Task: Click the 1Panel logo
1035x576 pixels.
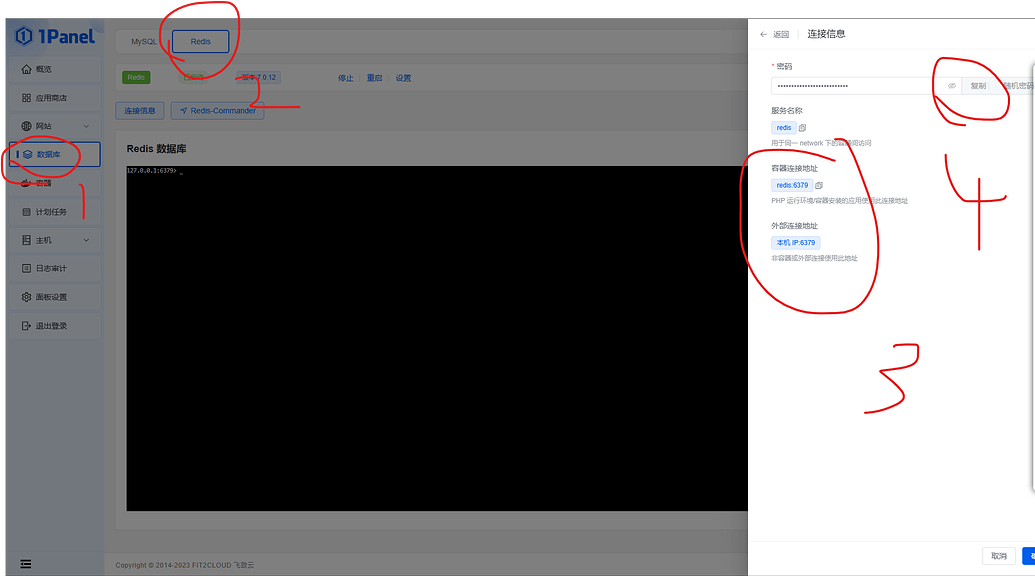Action: click(x=55, y=37)
